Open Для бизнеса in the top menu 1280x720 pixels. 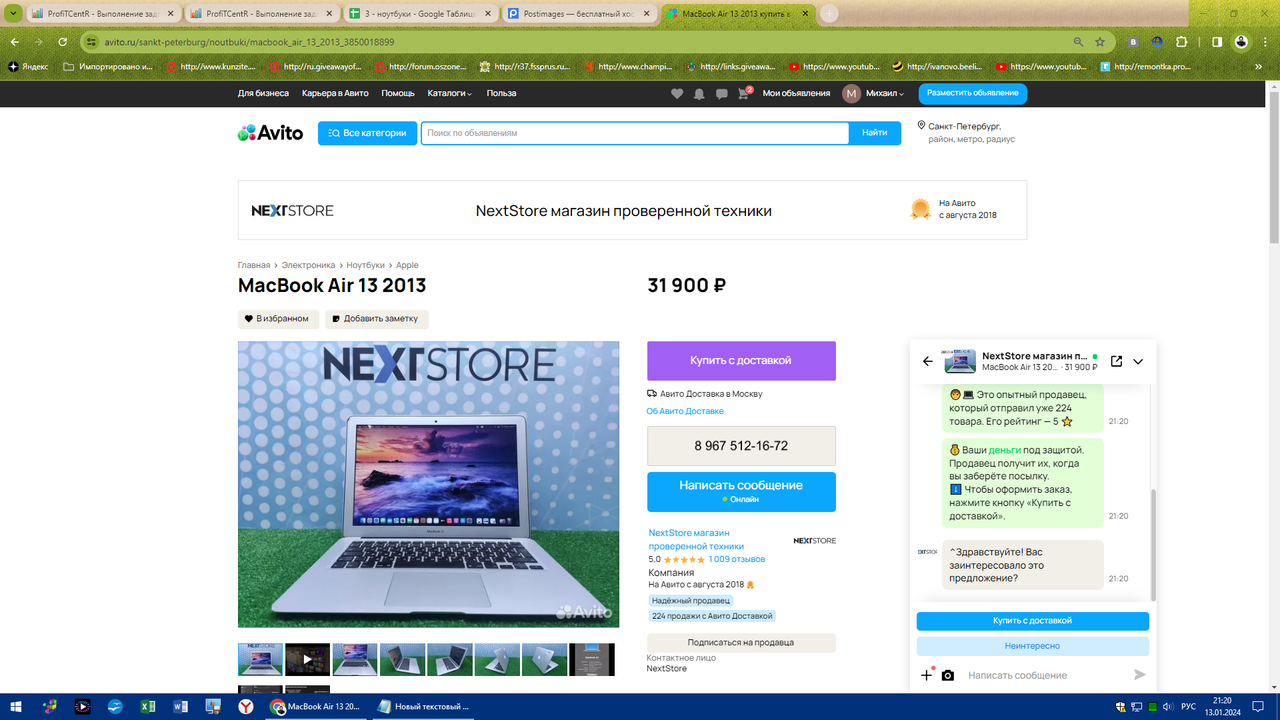pyautogui.click(x=264, y=93)
